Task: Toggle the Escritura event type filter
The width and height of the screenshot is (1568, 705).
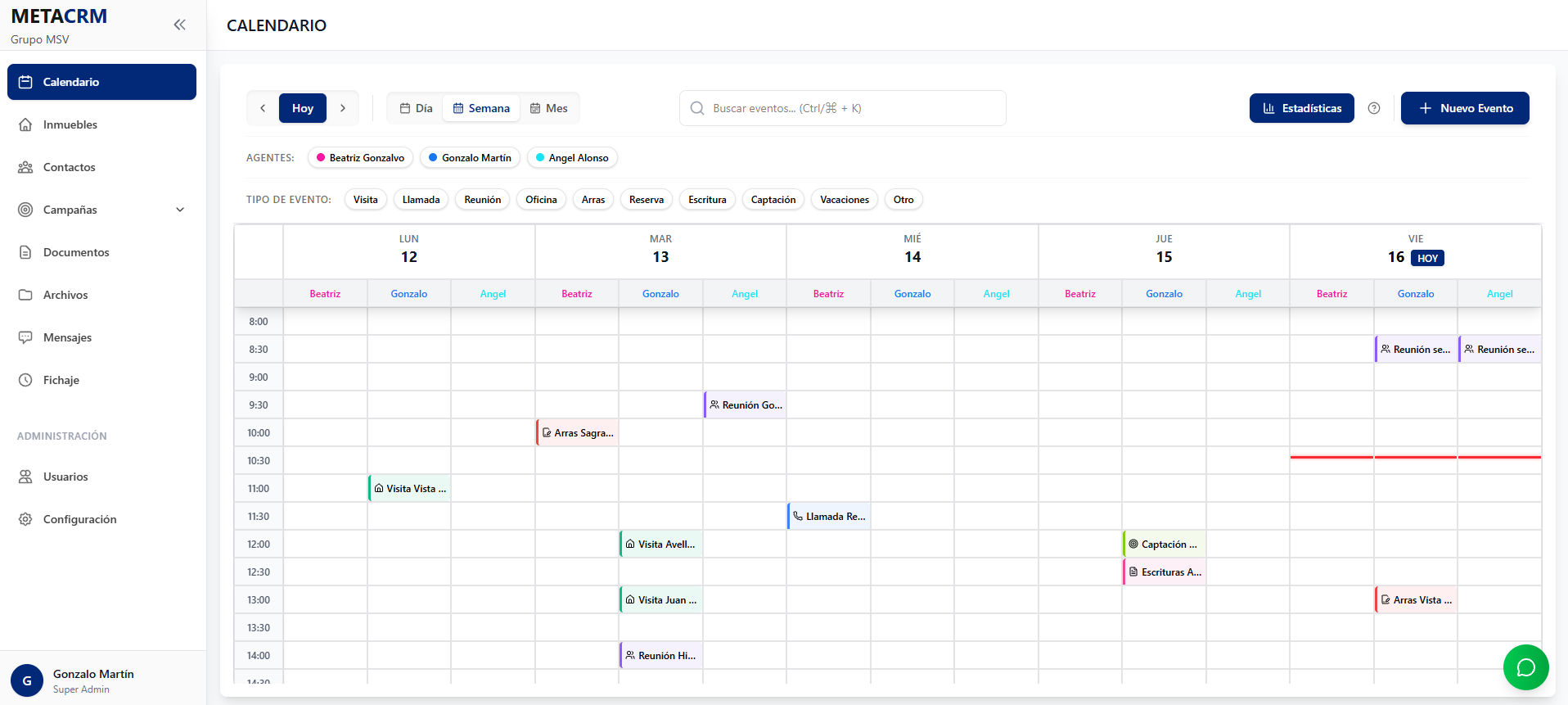Action: pyautogui.click(x=707, y=200)
